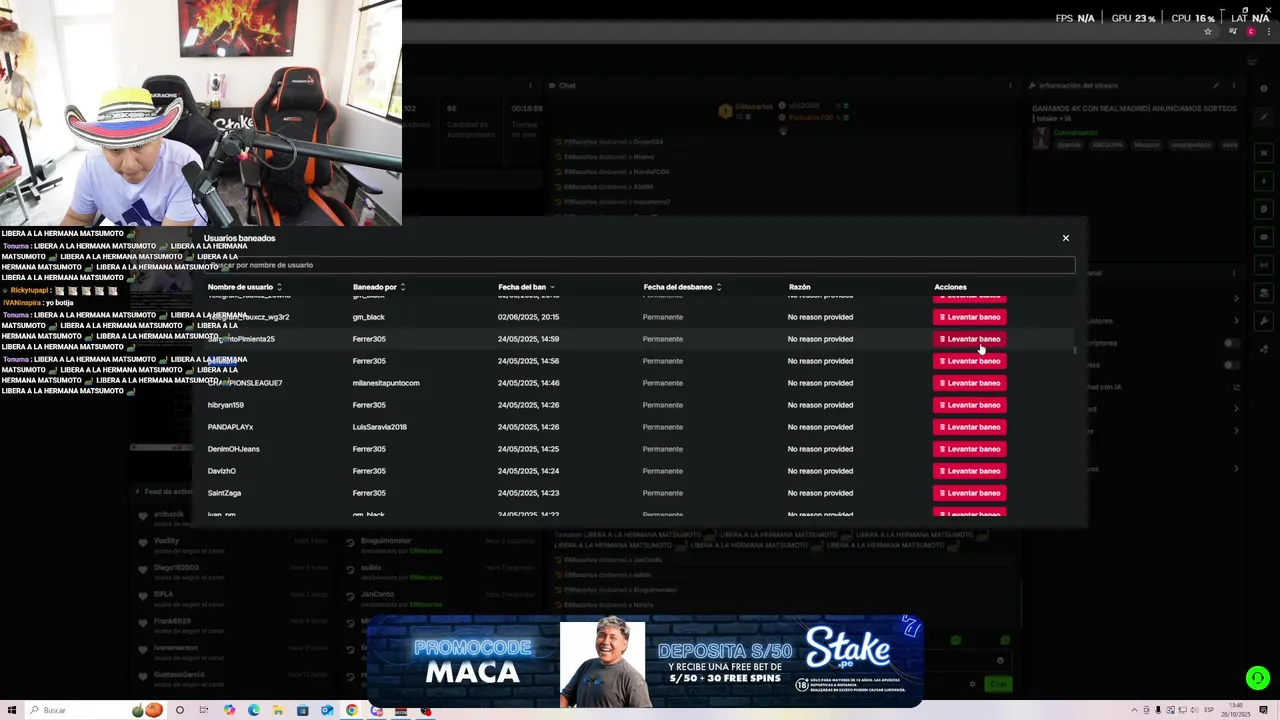Open the taskbar clock and date
The image size is (1280, 720).
[x=1236, y=709]
